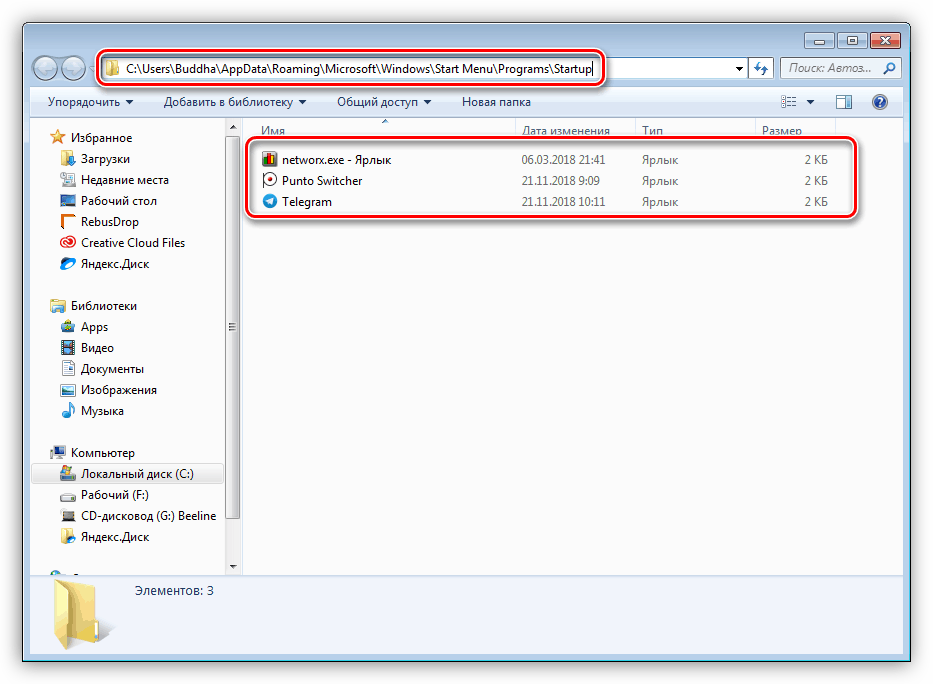Click the RebusDrop icon
The height and width of the screenshot is (684, 933).
68,221
